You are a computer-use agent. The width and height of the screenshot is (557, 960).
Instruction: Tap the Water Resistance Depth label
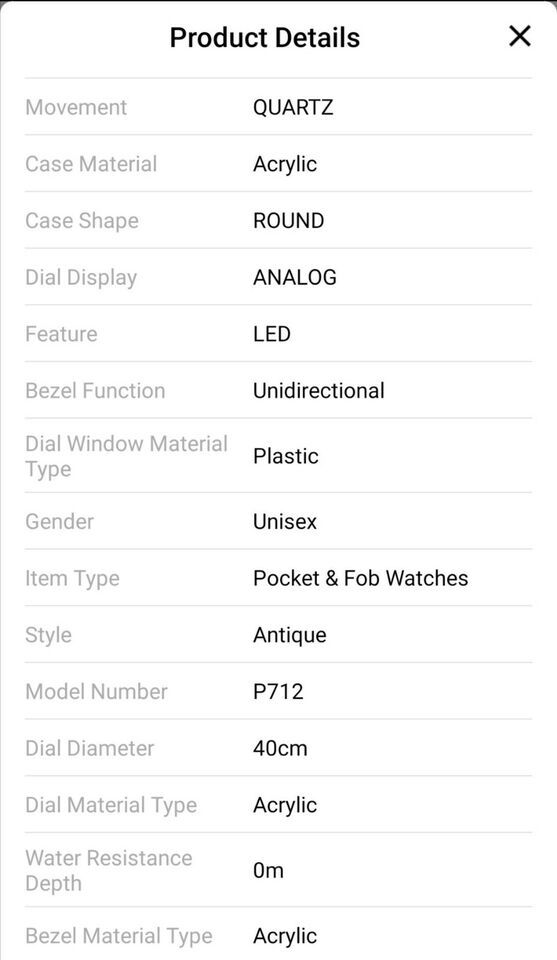(108, 871)
